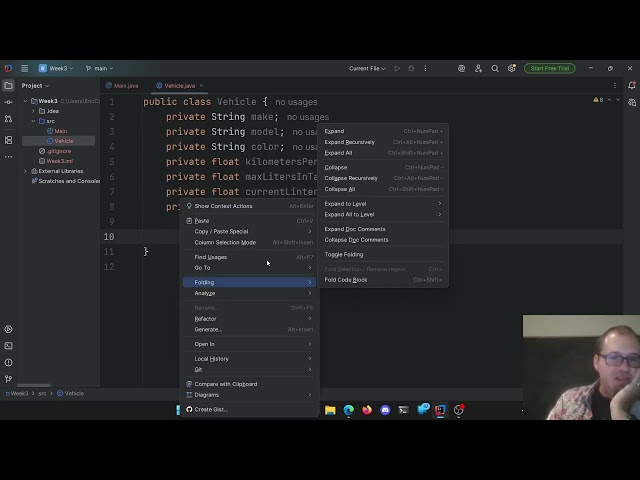Open Search Everywhere magnifier
This screenshot has width=640, height=480.
(x=495, y=69)
